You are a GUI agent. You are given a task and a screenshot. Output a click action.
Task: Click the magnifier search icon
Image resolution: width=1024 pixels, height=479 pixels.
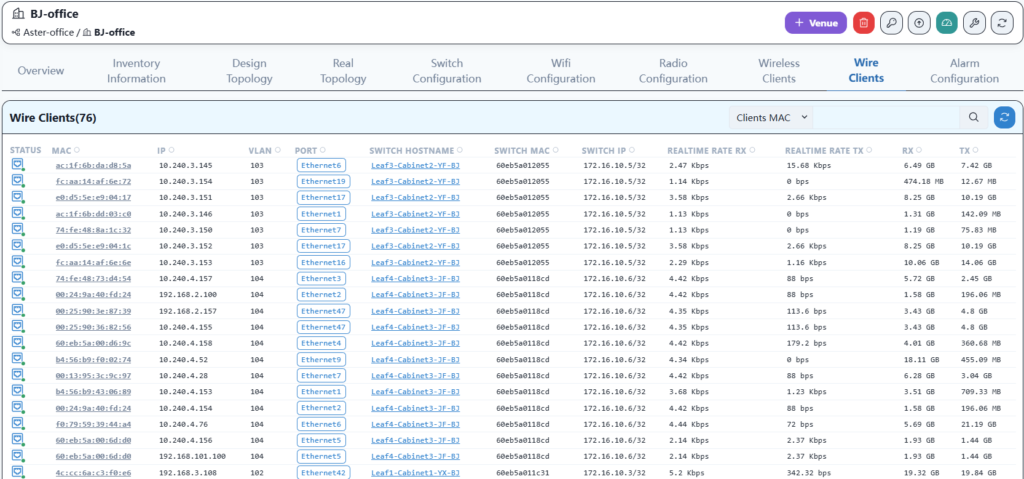pyautogui.click(x=973, y=117)
